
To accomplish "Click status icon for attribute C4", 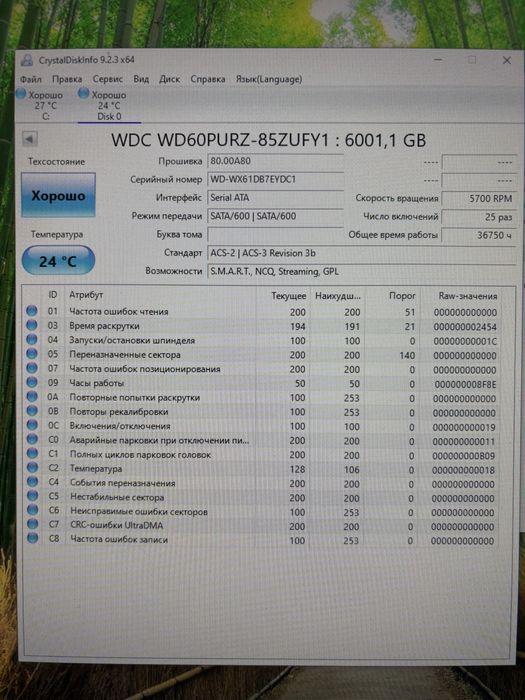I will click(32, 482).
